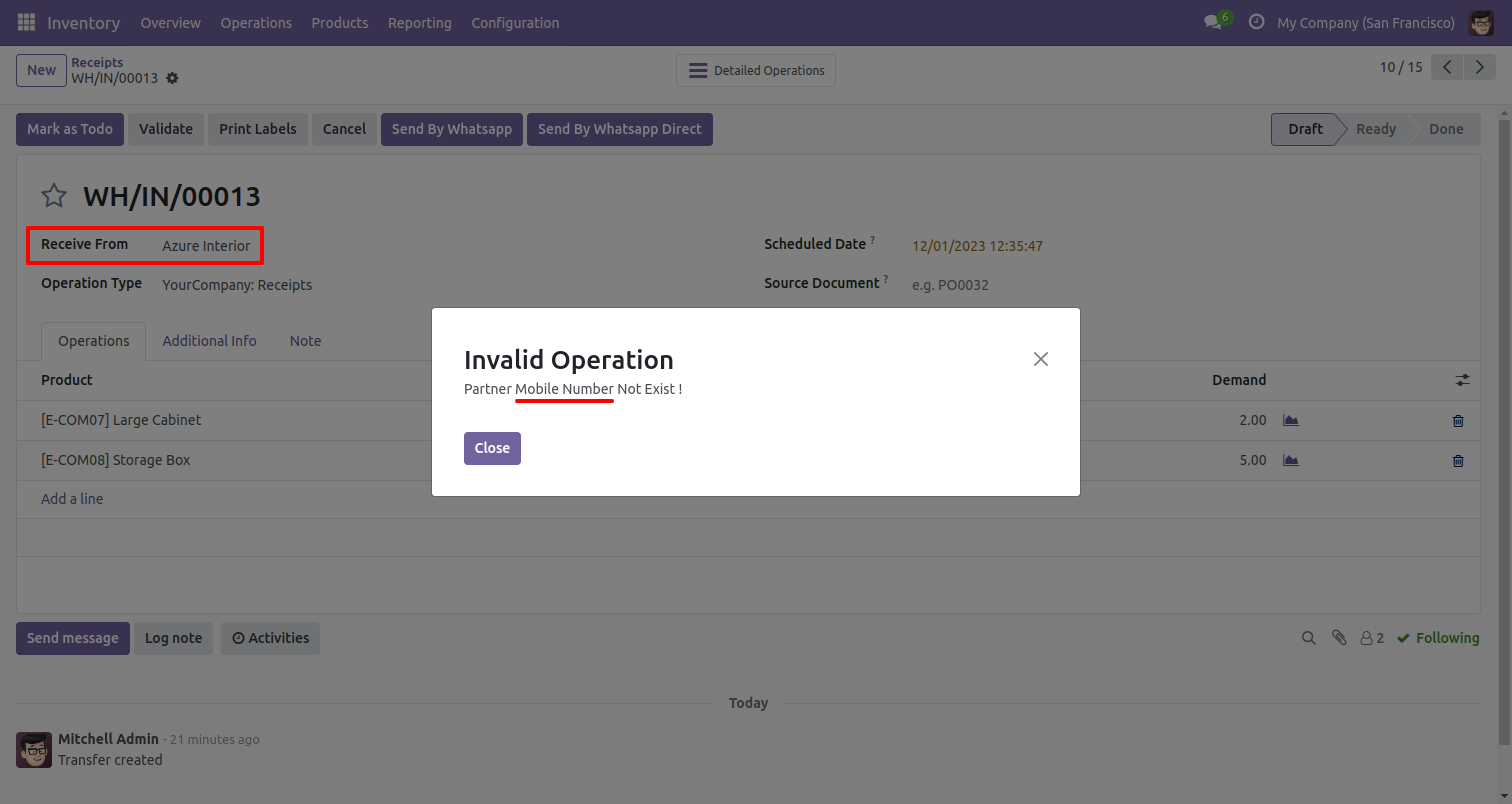Delete the Large Cabinet line trash icon
The height and width of the screenshot is (804, 1512).
coord(1458,421)
